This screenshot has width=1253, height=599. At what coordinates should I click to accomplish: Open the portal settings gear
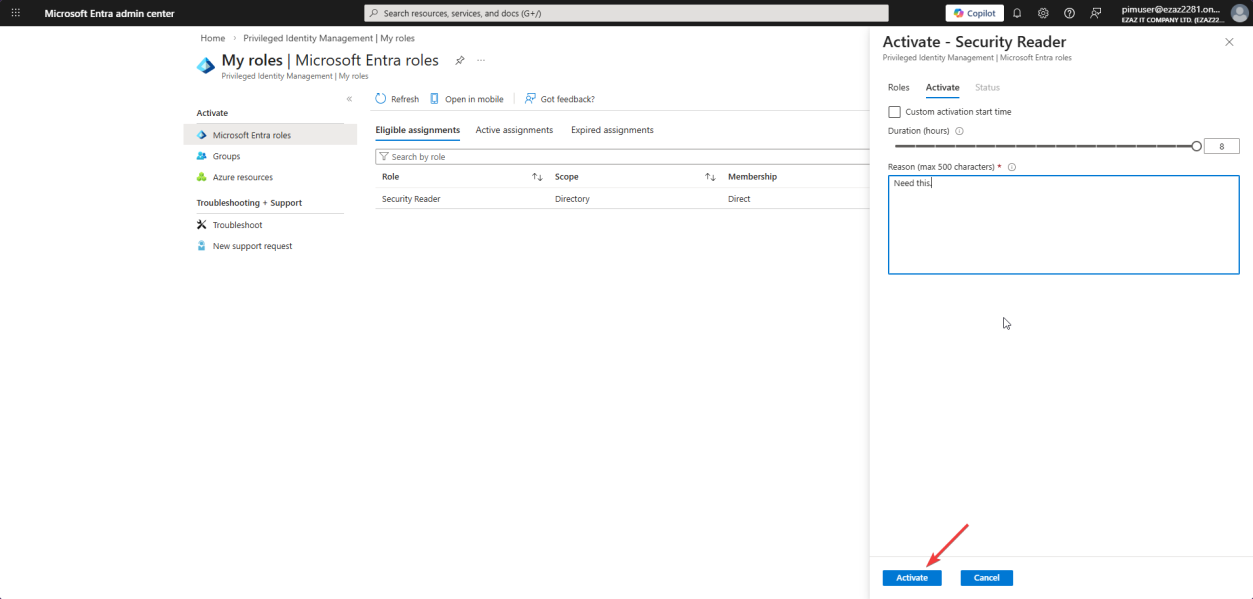(1043, 13)
